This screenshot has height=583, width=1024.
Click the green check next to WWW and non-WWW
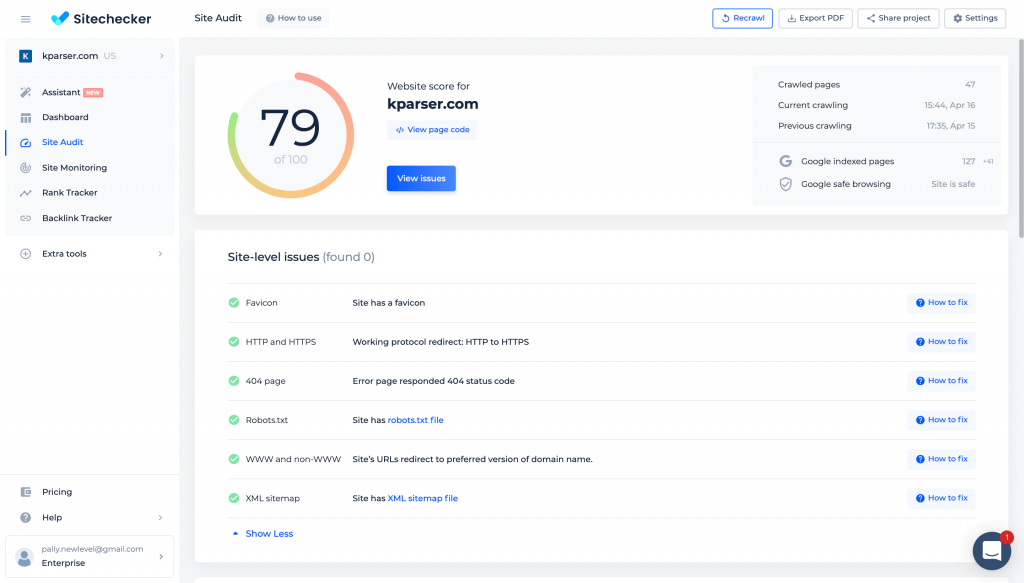234,460
